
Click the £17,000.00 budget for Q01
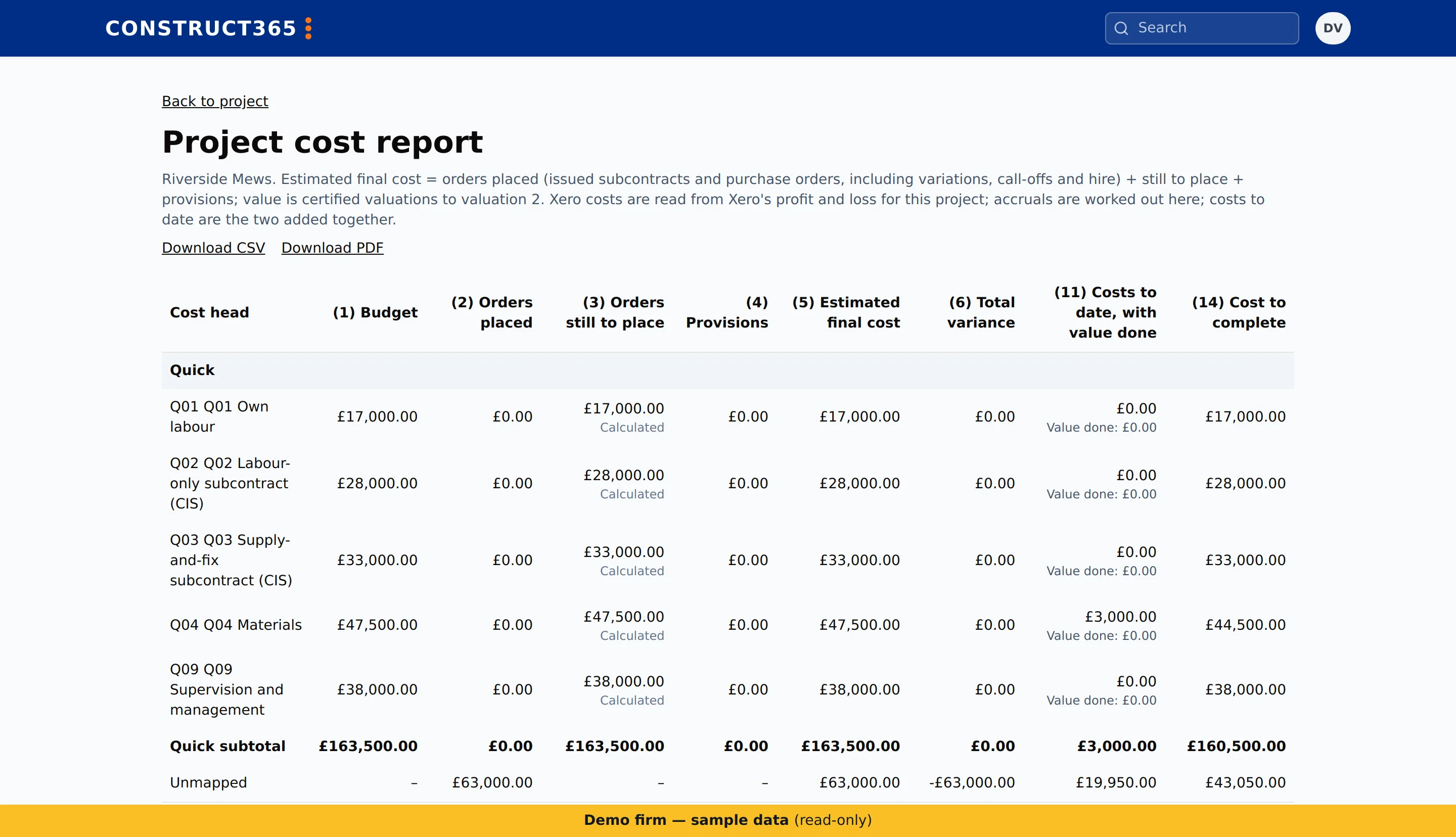(x=377, y=417)
